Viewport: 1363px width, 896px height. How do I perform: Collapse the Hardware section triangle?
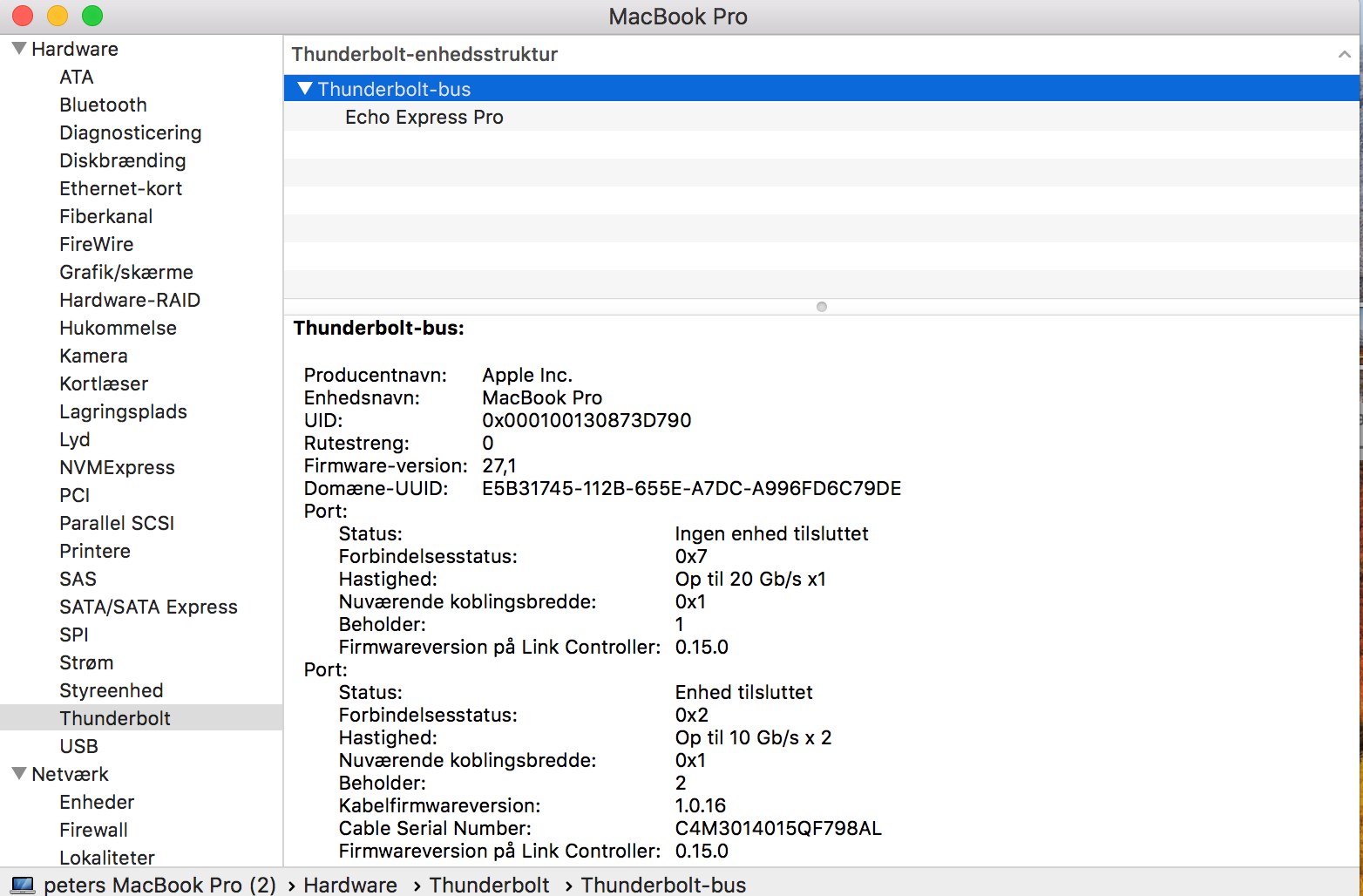18,49
